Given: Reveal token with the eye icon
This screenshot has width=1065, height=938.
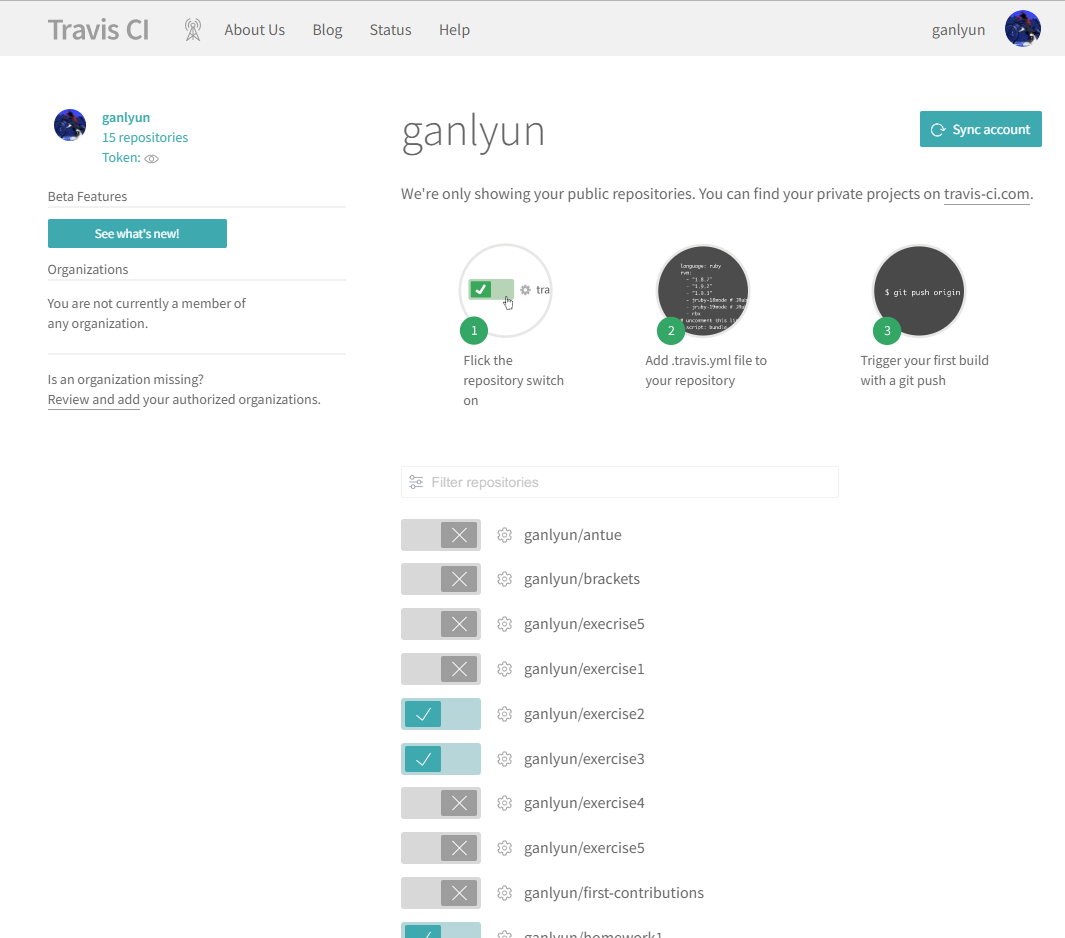Looking at the screenshot, I should 151,159.
